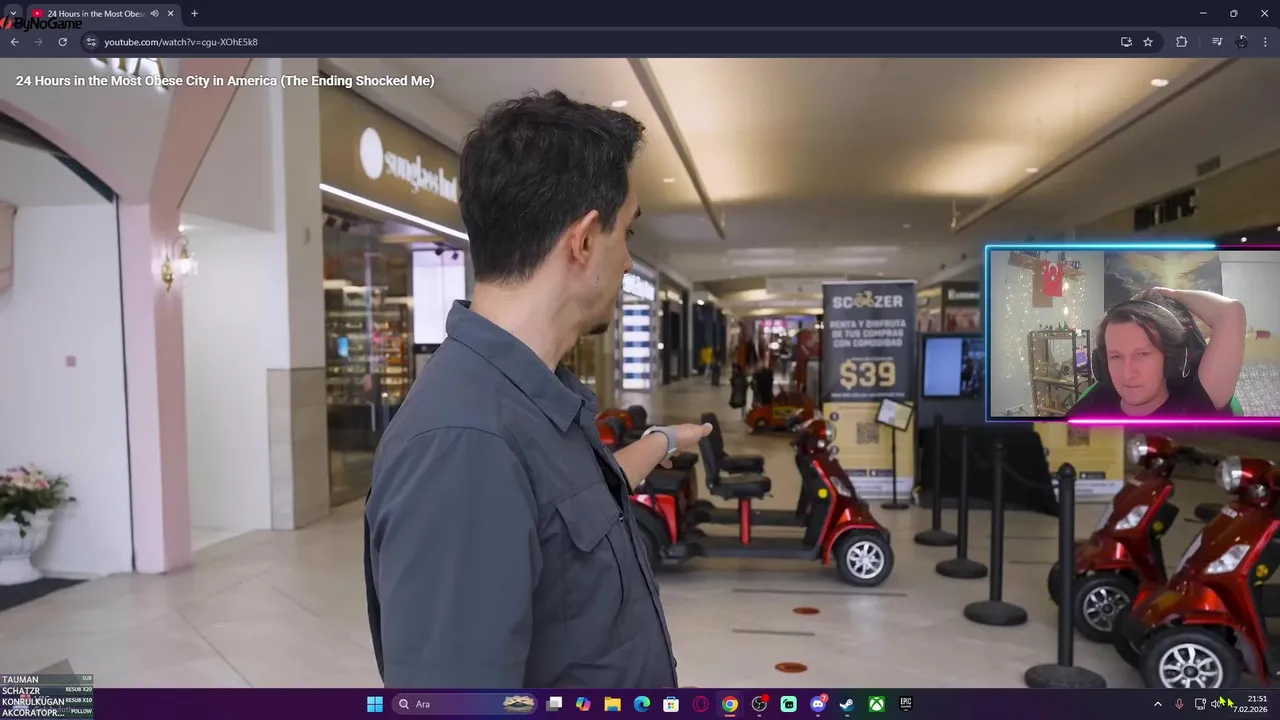Launch Steam from the taskbar

847,704
